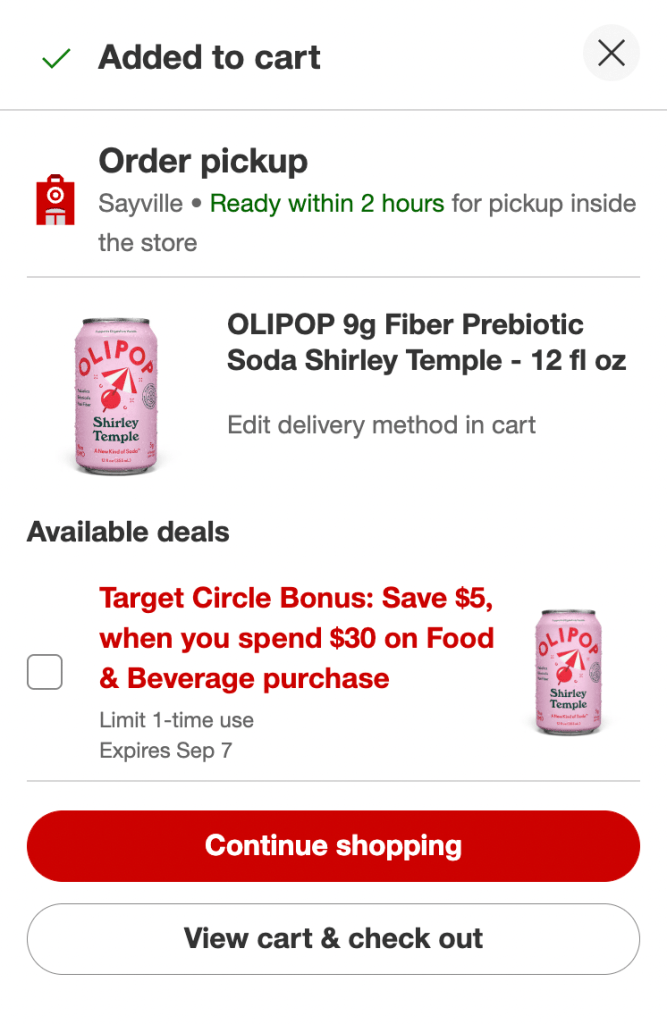Open the OLIPOP 9g Fiber Prebiotic Soda title
The image size is (667, 1024).
point(426,342)
